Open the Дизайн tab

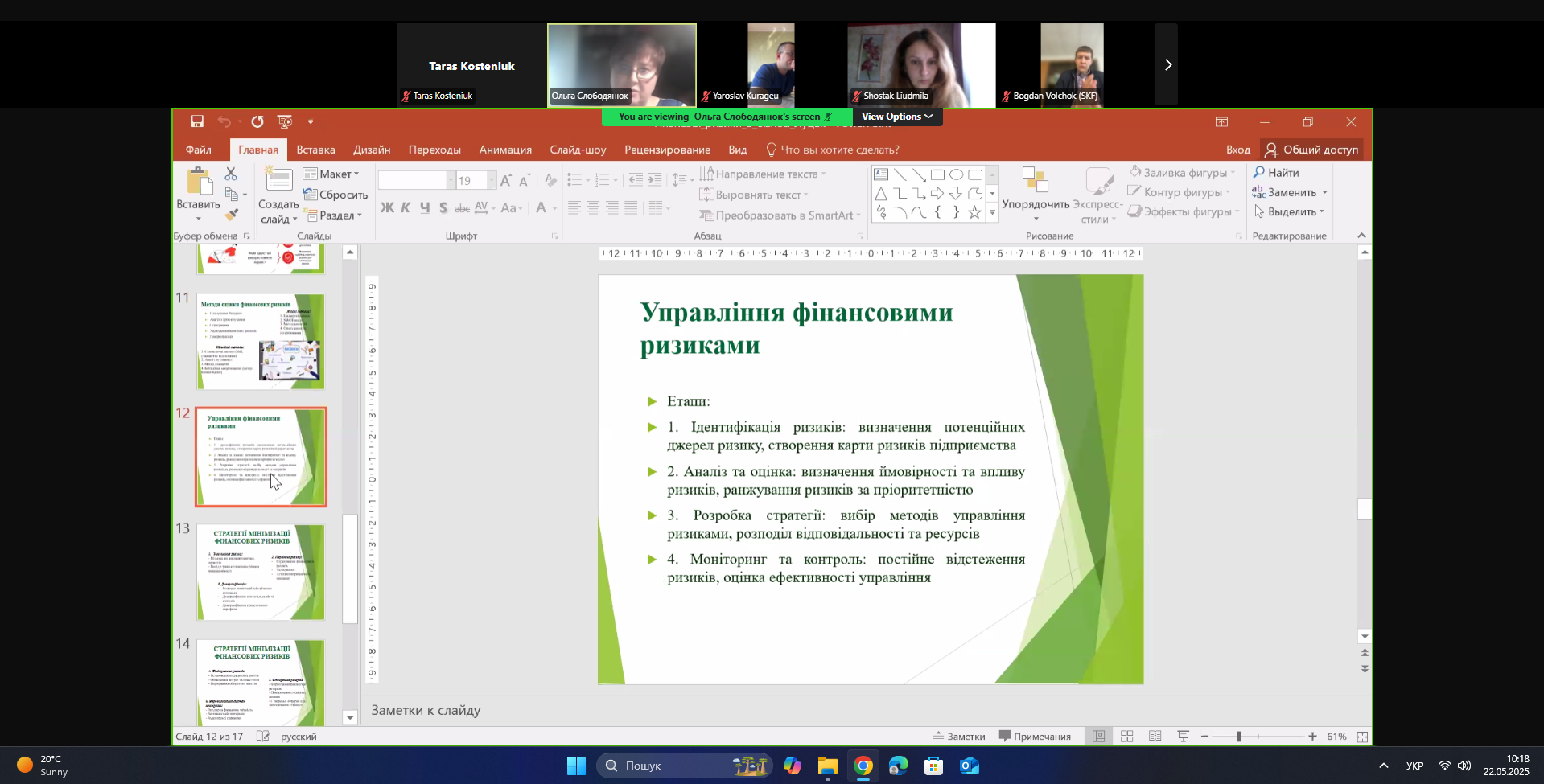tap(371, 149)
